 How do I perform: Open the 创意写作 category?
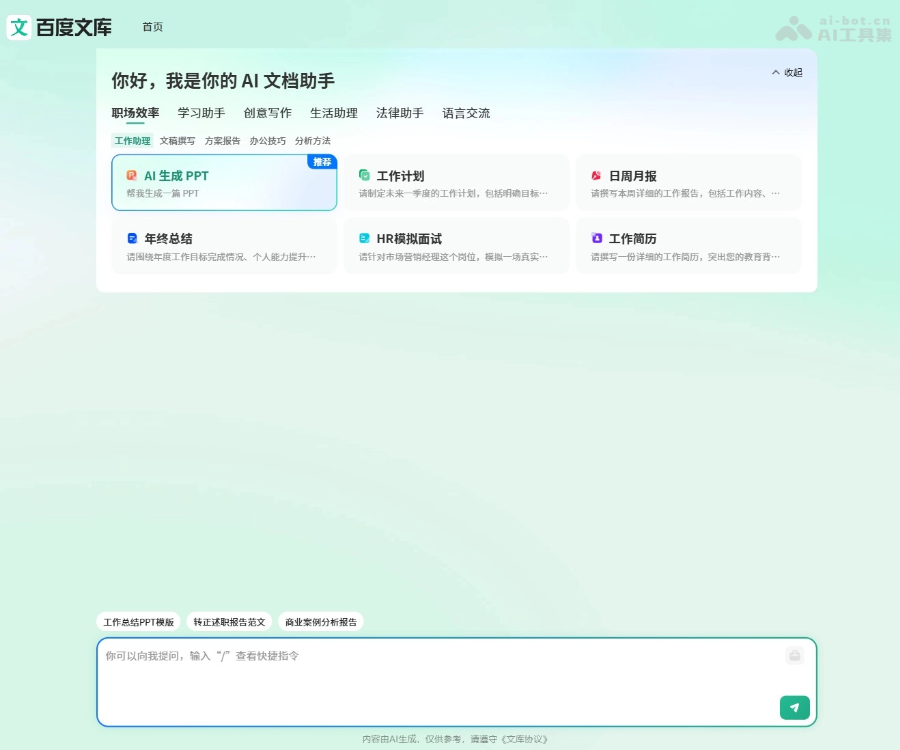(268, 113)
